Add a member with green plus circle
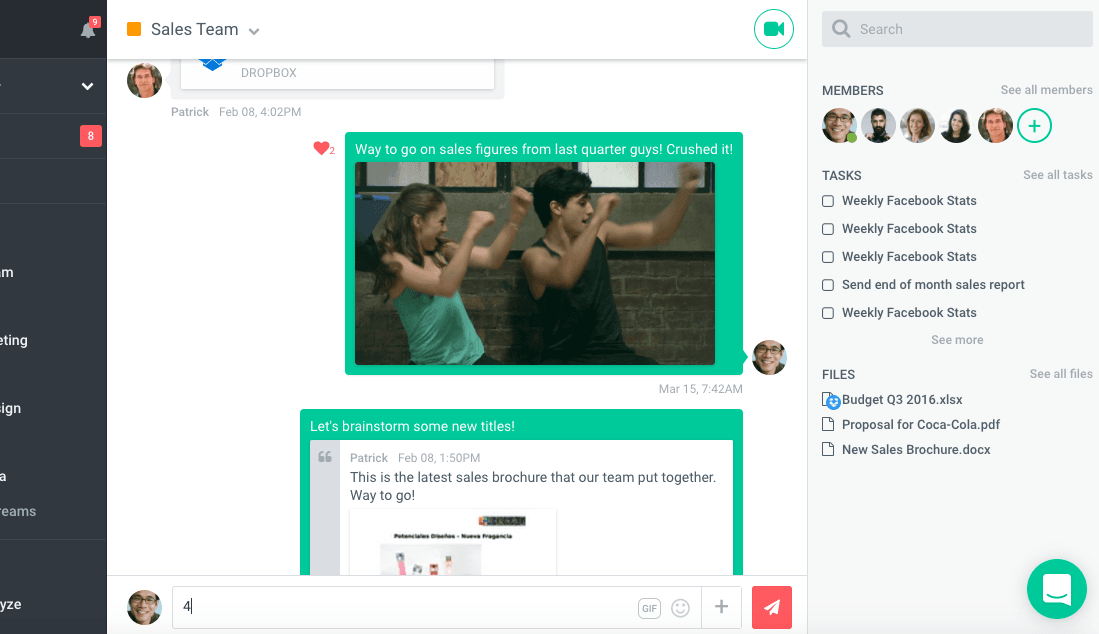 coord(1034,126)
